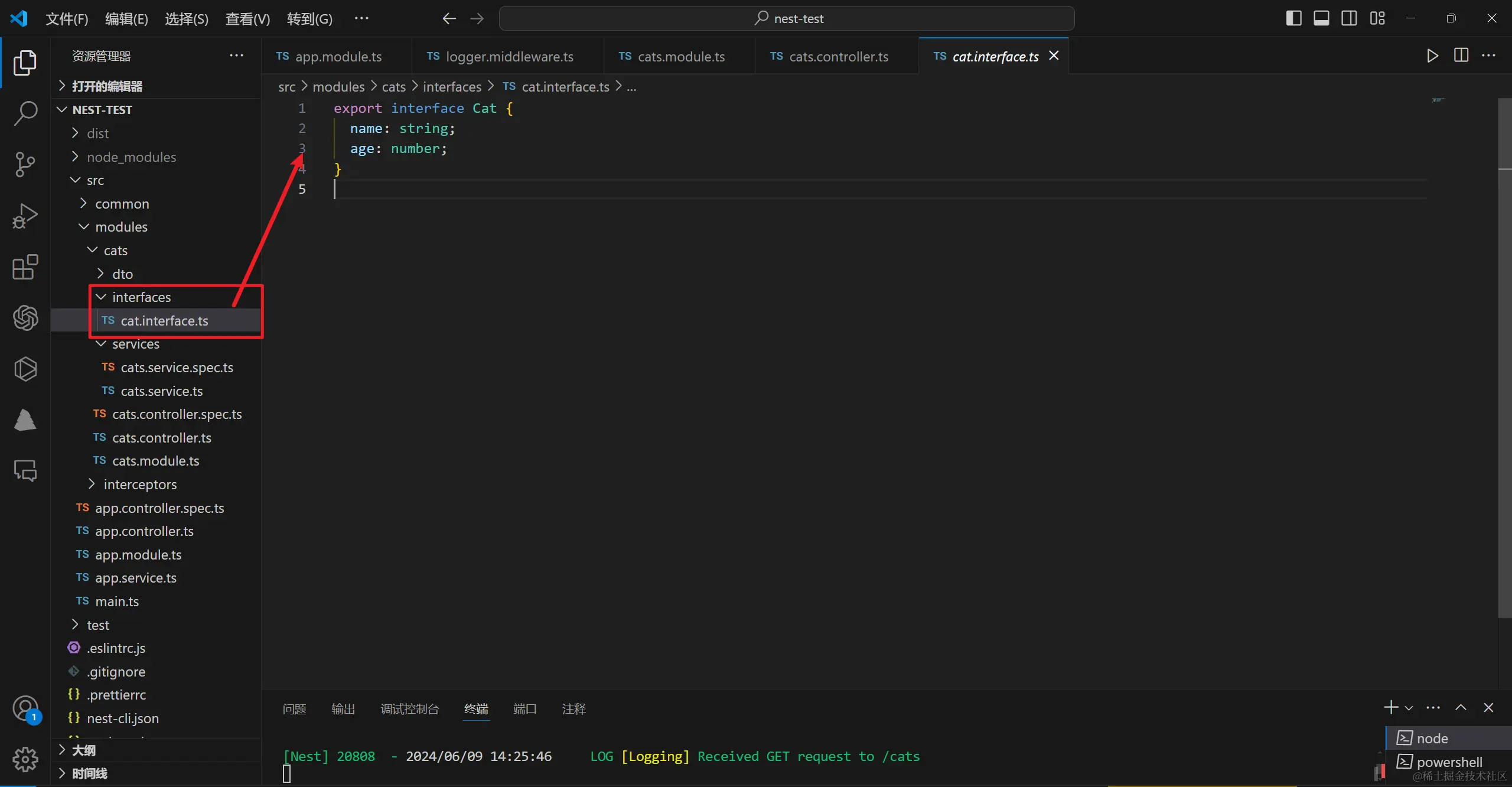Open terminal panel more actions ellipsis
The image size is (1512, 787).
(x=1433, y=707)
